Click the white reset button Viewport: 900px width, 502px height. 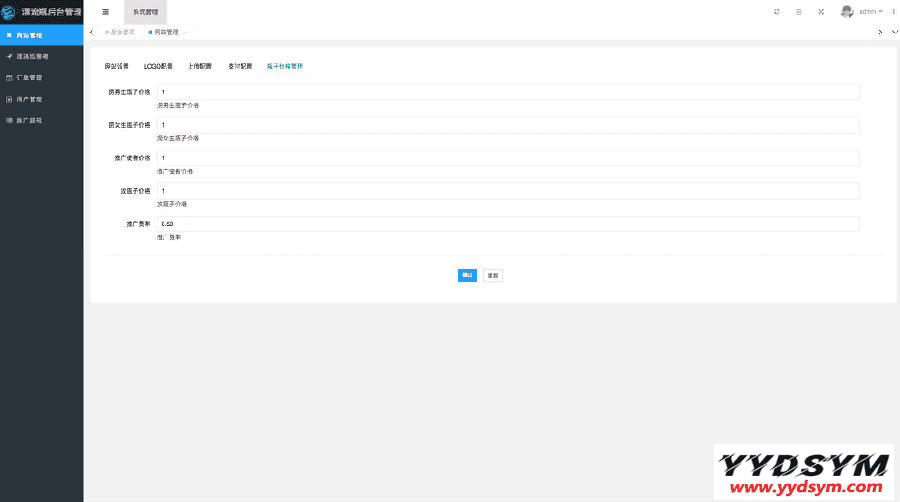[492, 275]
